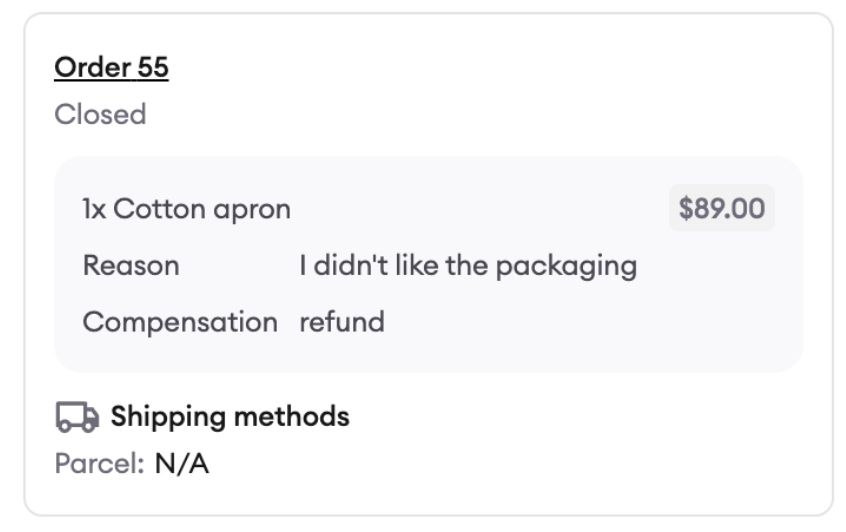Click the Reason label
This screenshot has height=532, width=846.
[x=131, y=265]
